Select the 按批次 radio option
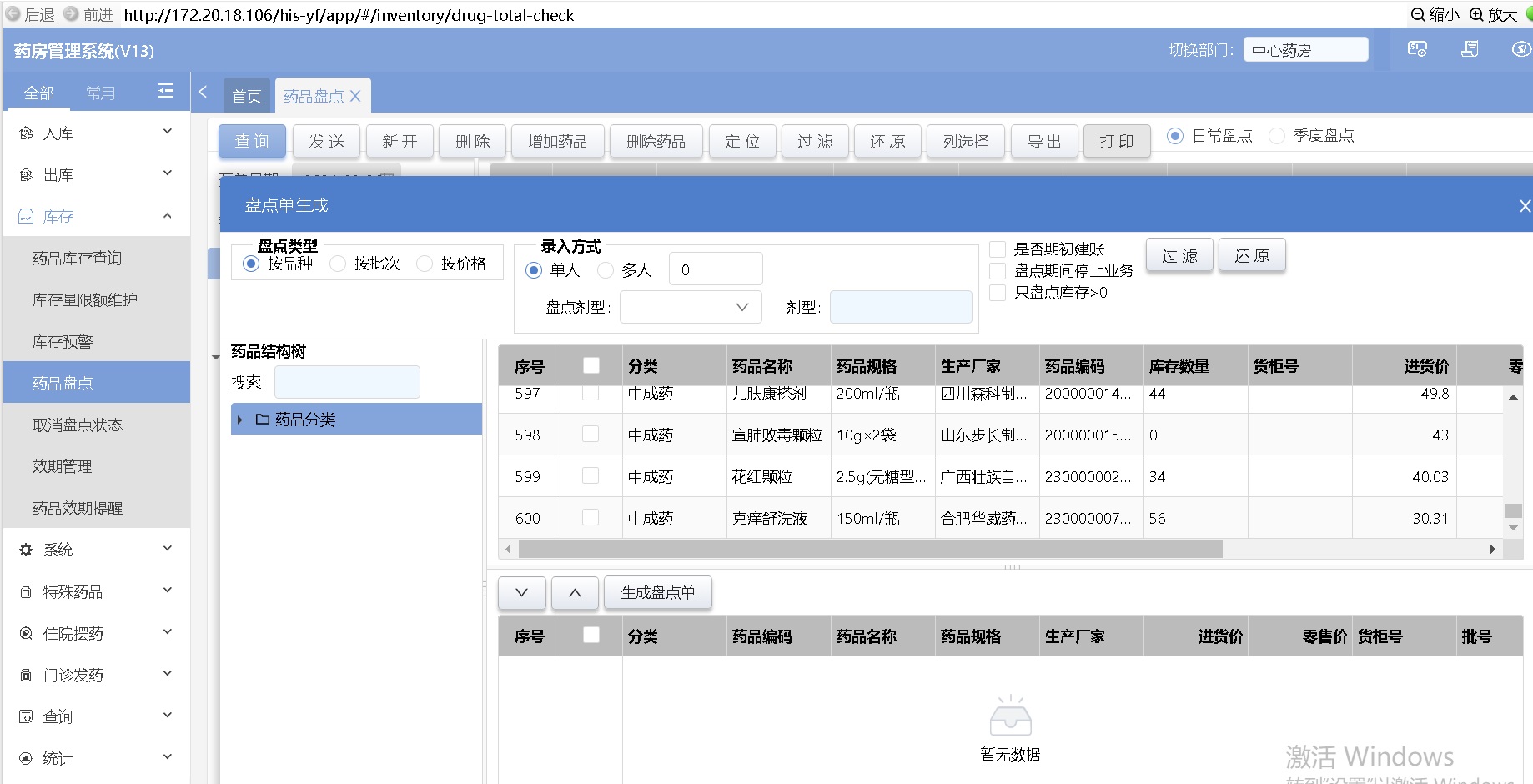The image size is (1533, 784). click(x=339, y=264)
